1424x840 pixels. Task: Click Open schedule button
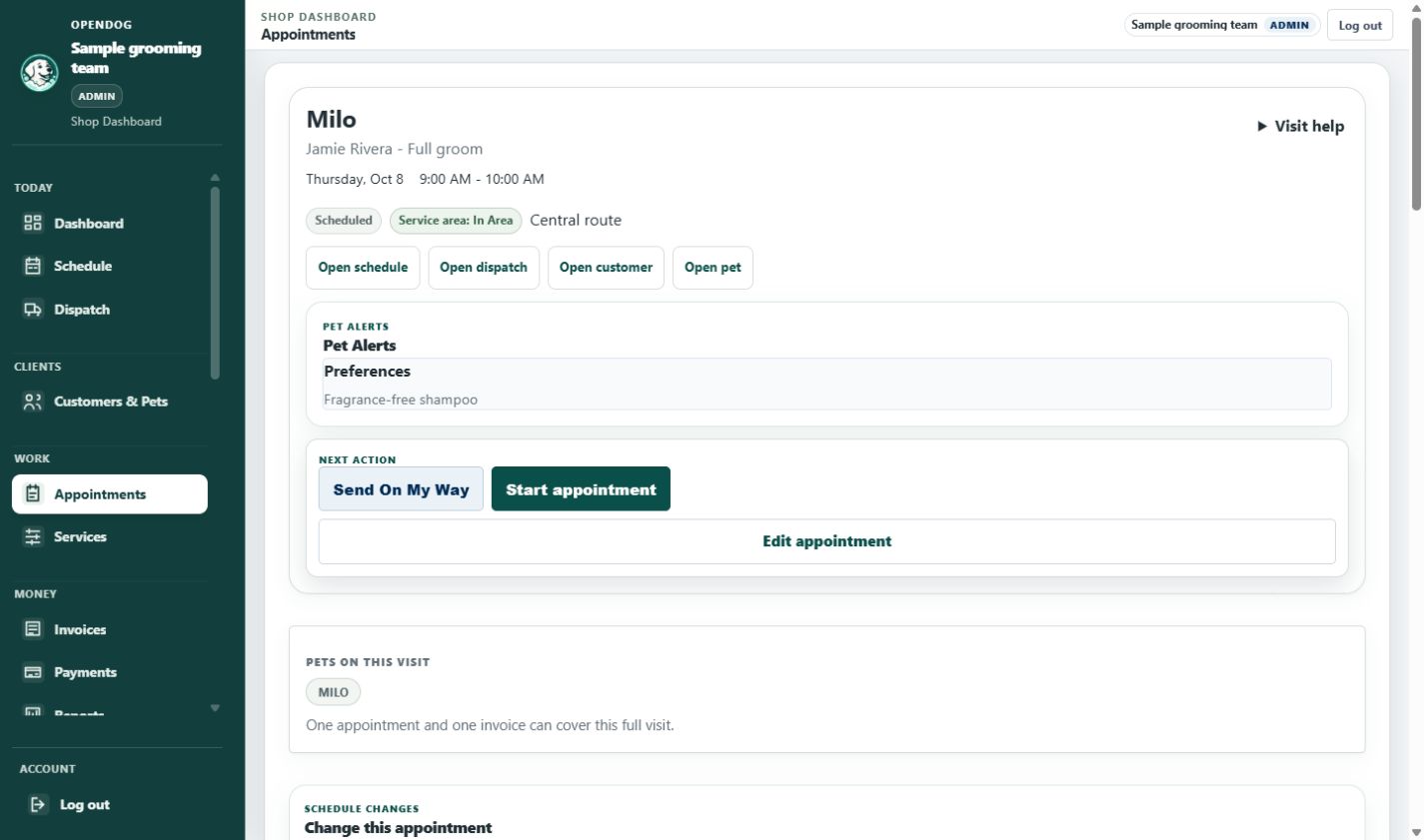pos(363,268)
